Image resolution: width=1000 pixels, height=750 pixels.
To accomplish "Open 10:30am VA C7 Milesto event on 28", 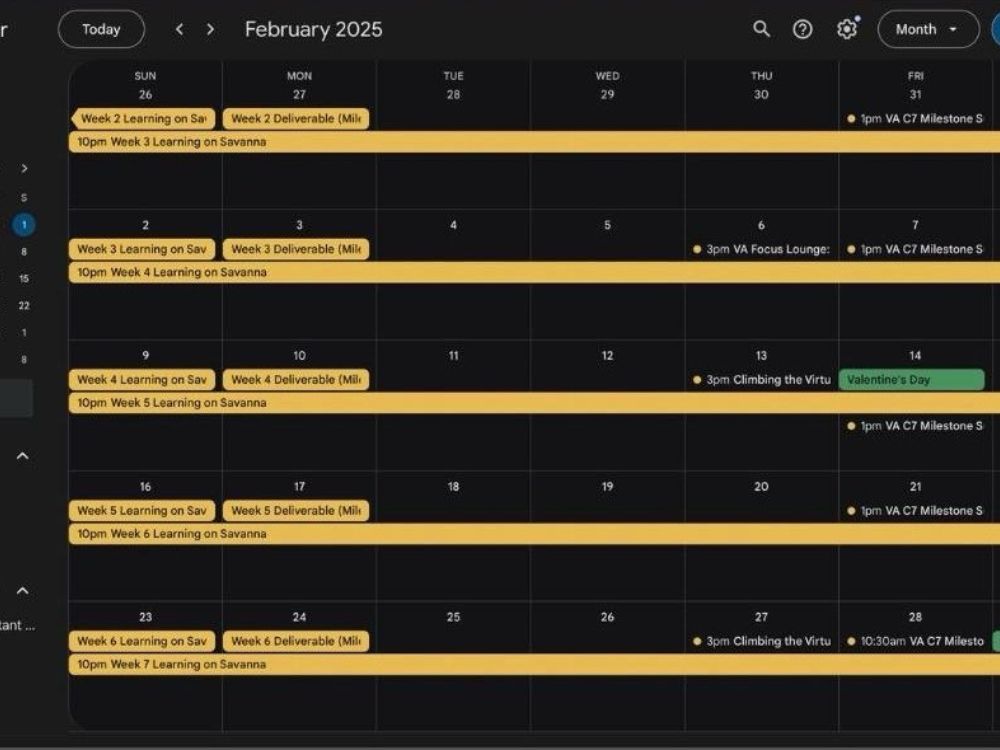I will pos(916,641).
